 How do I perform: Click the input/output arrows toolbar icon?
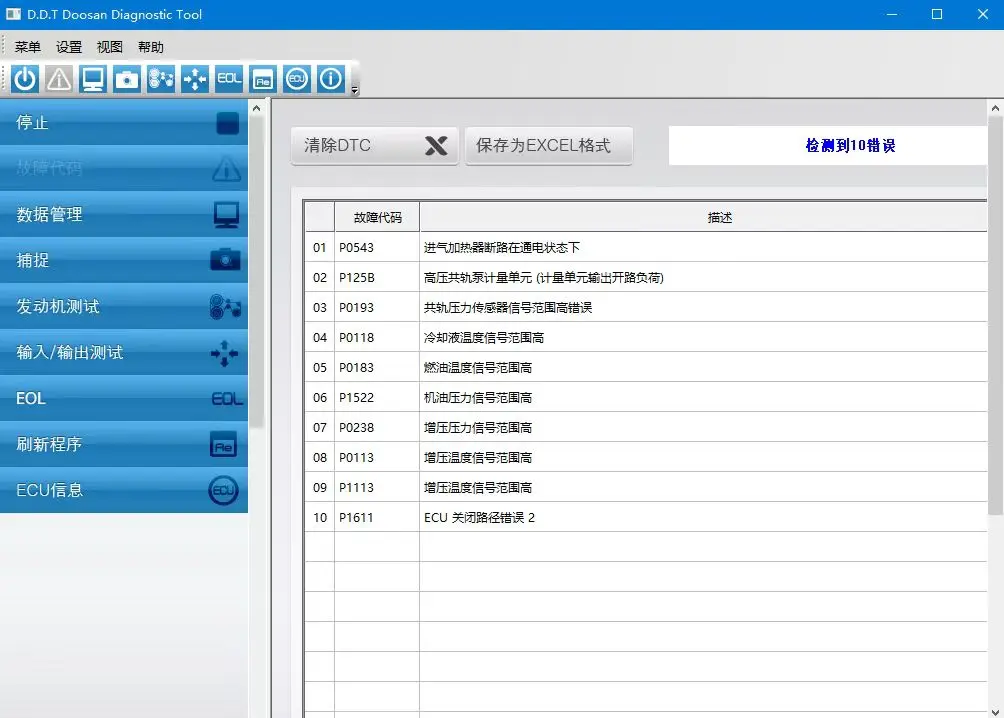coord(195,79)
